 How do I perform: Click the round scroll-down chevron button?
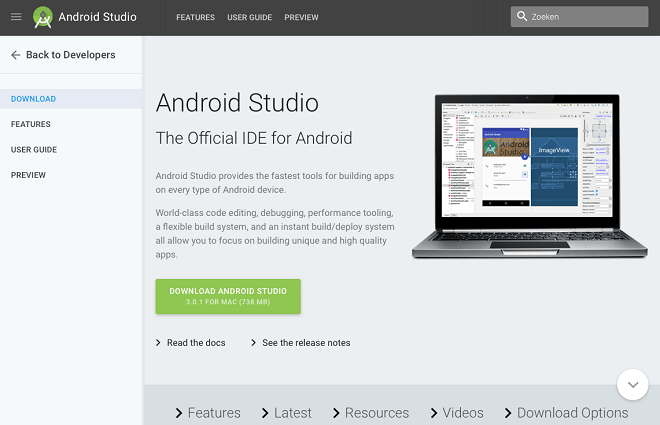pos(632,385)
